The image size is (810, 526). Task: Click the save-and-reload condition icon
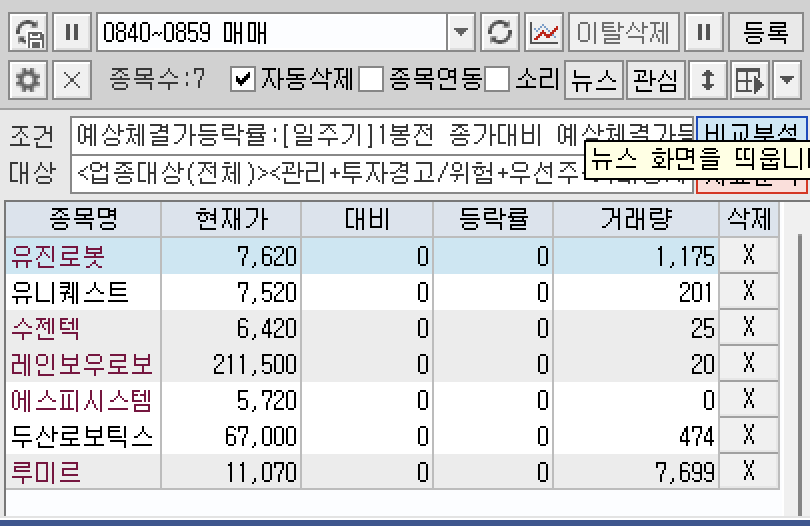pyautogui.click(x=28, y=33)
